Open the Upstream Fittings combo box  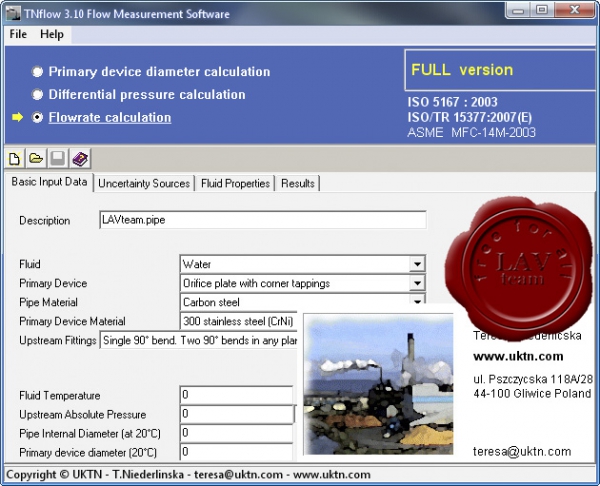[198, 340]
